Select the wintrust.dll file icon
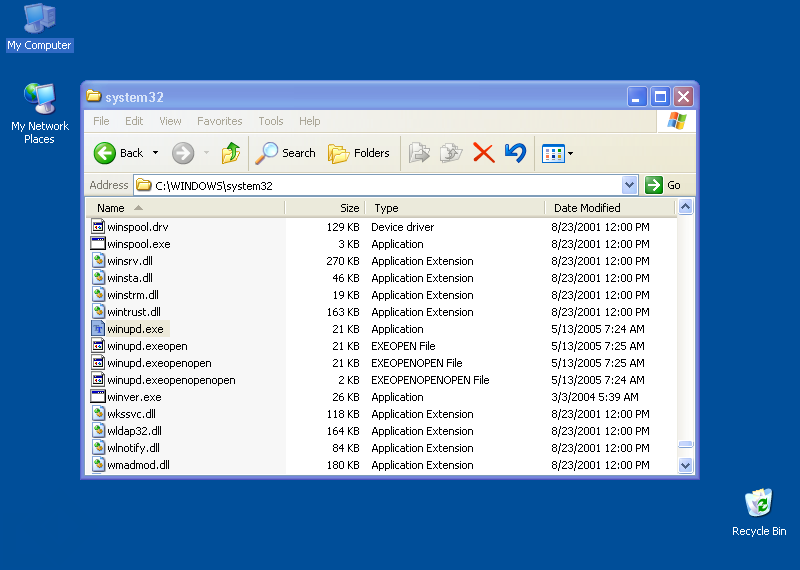The height and width of the screenshot is (570, 800). (98, 311)
